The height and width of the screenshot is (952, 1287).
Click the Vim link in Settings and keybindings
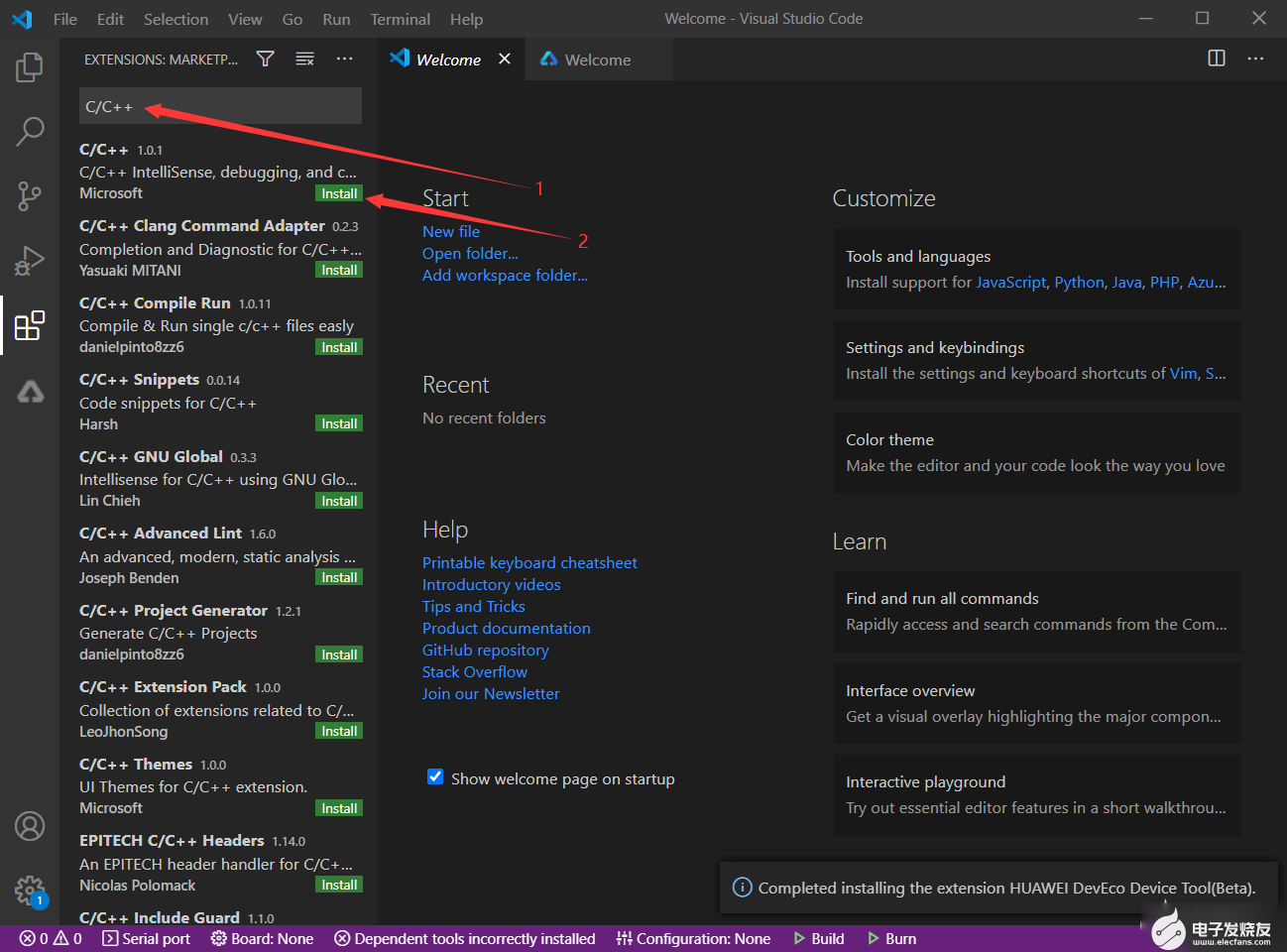click(1184, 374)
